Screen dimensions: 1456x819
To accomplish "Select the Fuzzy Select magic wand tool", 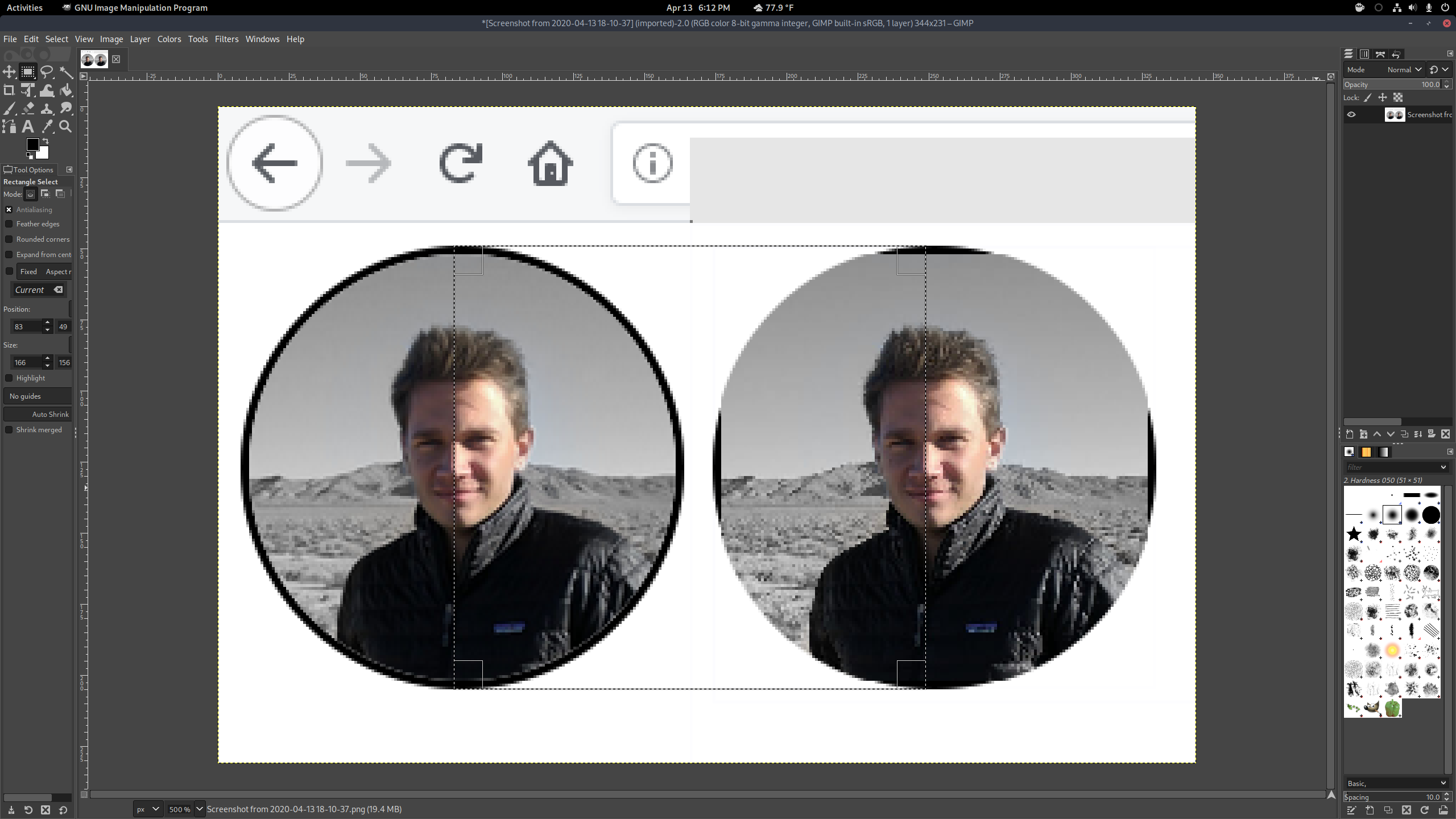I will click(66, 72).
